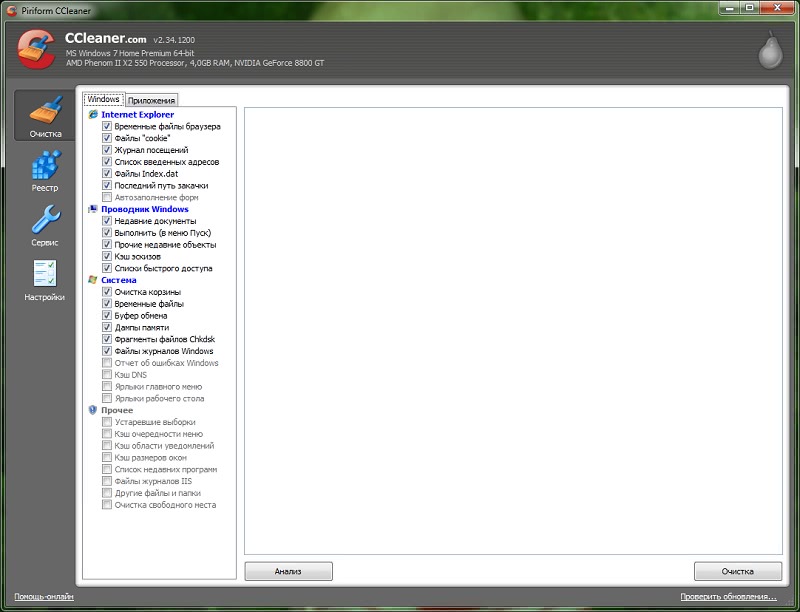
Task: Uncheck Временные файлы браузера
Action: pyautogui.click(x=107, y=126)
